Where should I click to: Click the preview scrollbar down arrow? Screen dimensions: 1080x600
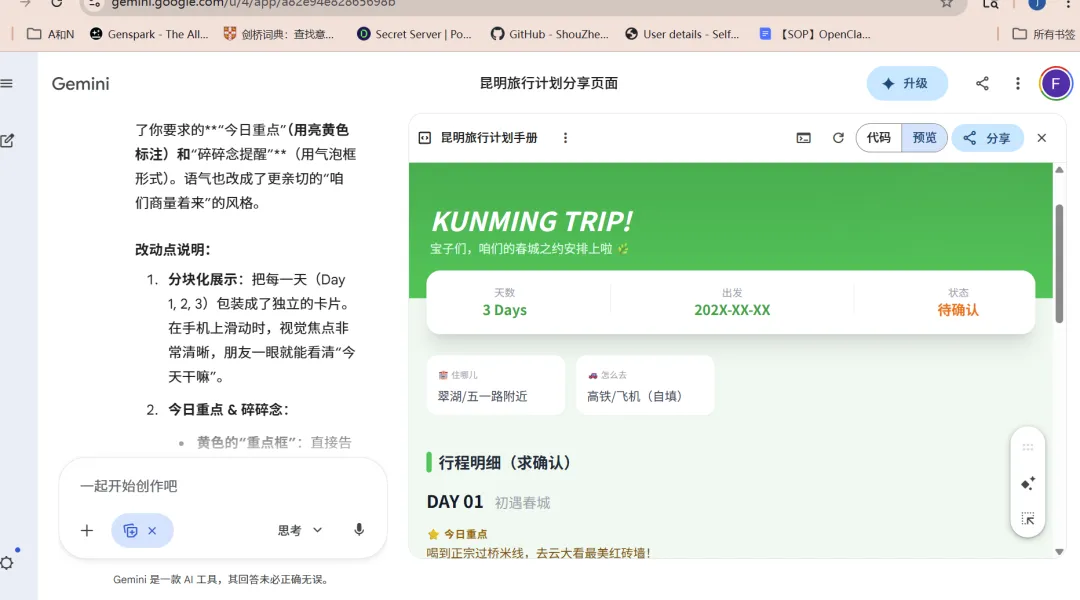pos(1059,552)
